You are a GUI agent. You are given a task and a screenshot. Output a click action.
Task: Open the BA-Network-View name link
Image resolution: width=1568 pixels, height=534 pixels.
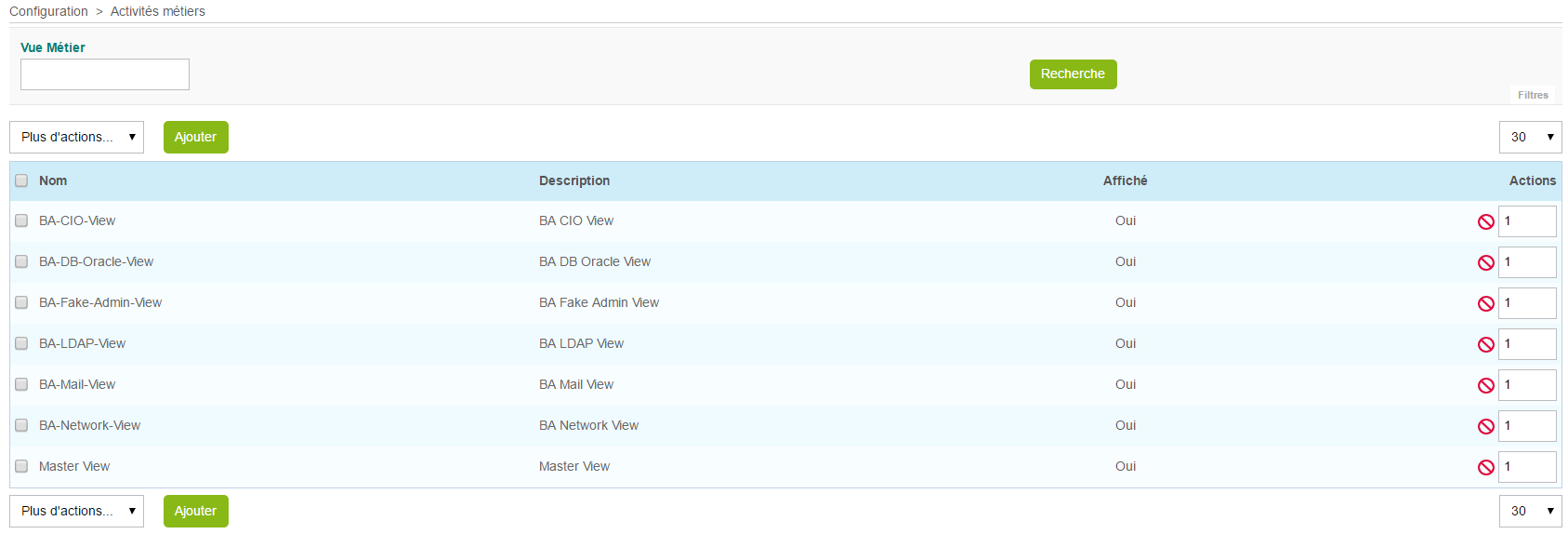point(89,425)
